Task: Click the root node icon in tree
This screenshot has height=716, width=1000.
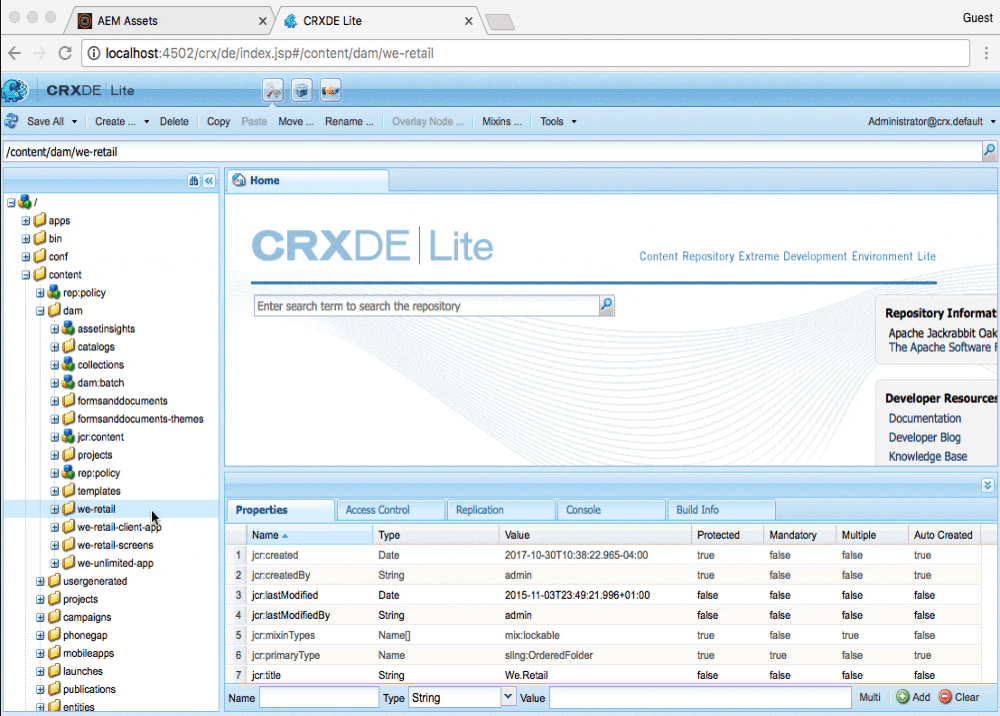Action: pos(25,202)
